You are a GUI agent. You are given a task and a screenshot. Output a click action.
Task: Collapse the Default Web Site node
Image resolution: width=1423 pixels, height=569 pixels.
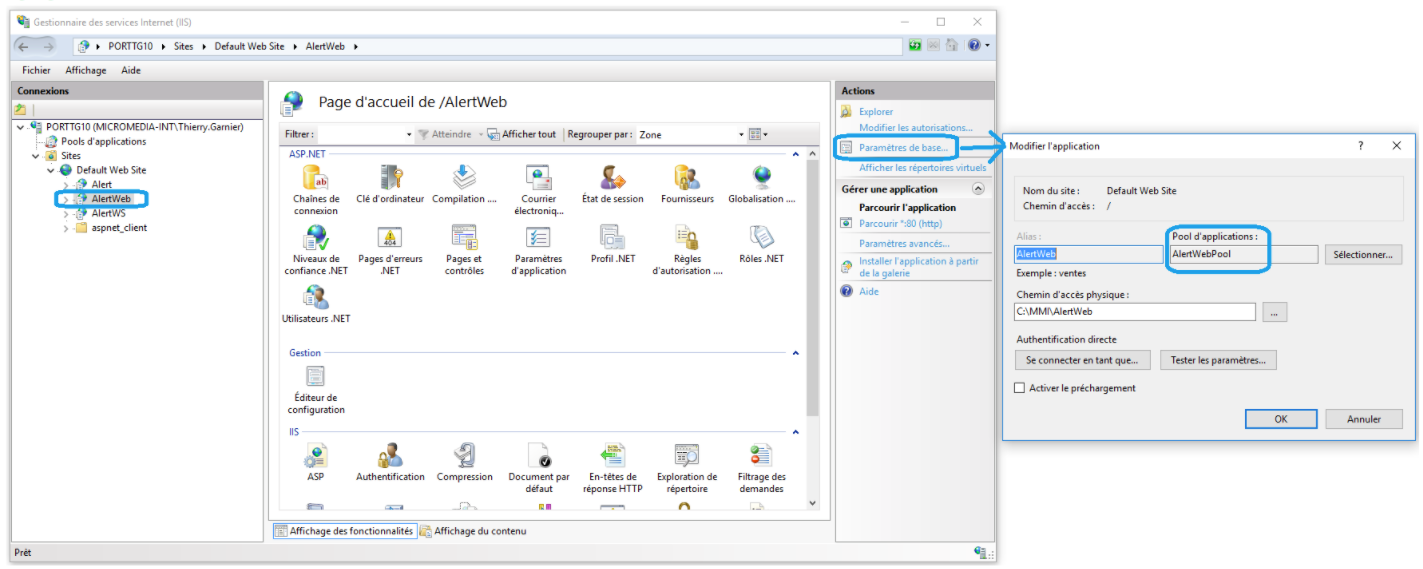[x=51, y=170]
